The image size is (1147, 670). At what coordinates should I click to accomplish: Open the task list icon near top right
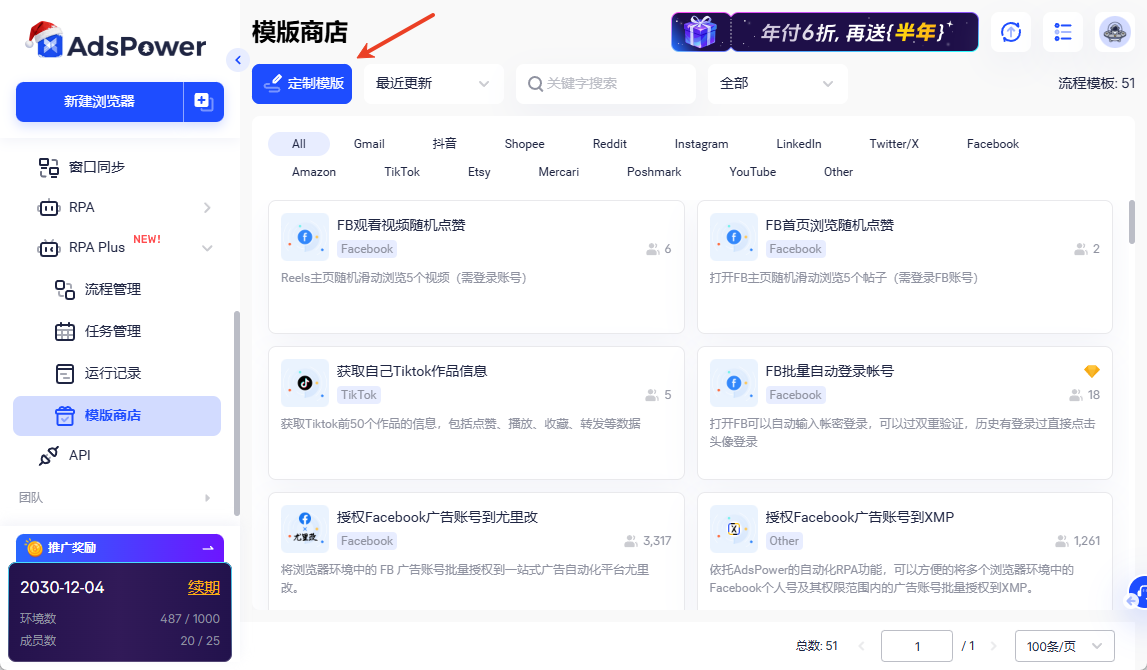point(1062,32)
